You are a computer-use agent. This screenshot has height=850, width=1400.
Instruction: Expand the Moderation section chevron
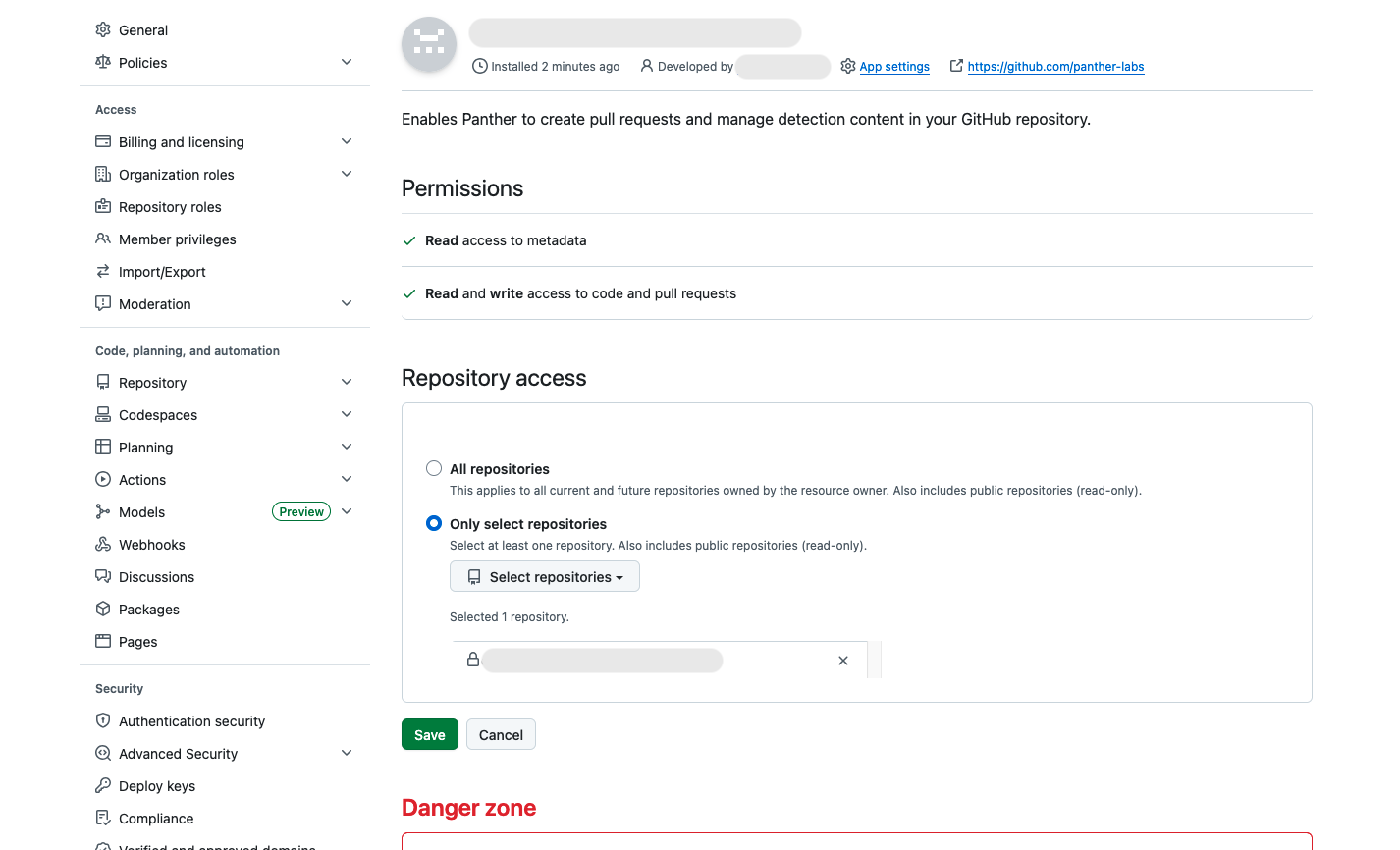click(x=347, y=304)
